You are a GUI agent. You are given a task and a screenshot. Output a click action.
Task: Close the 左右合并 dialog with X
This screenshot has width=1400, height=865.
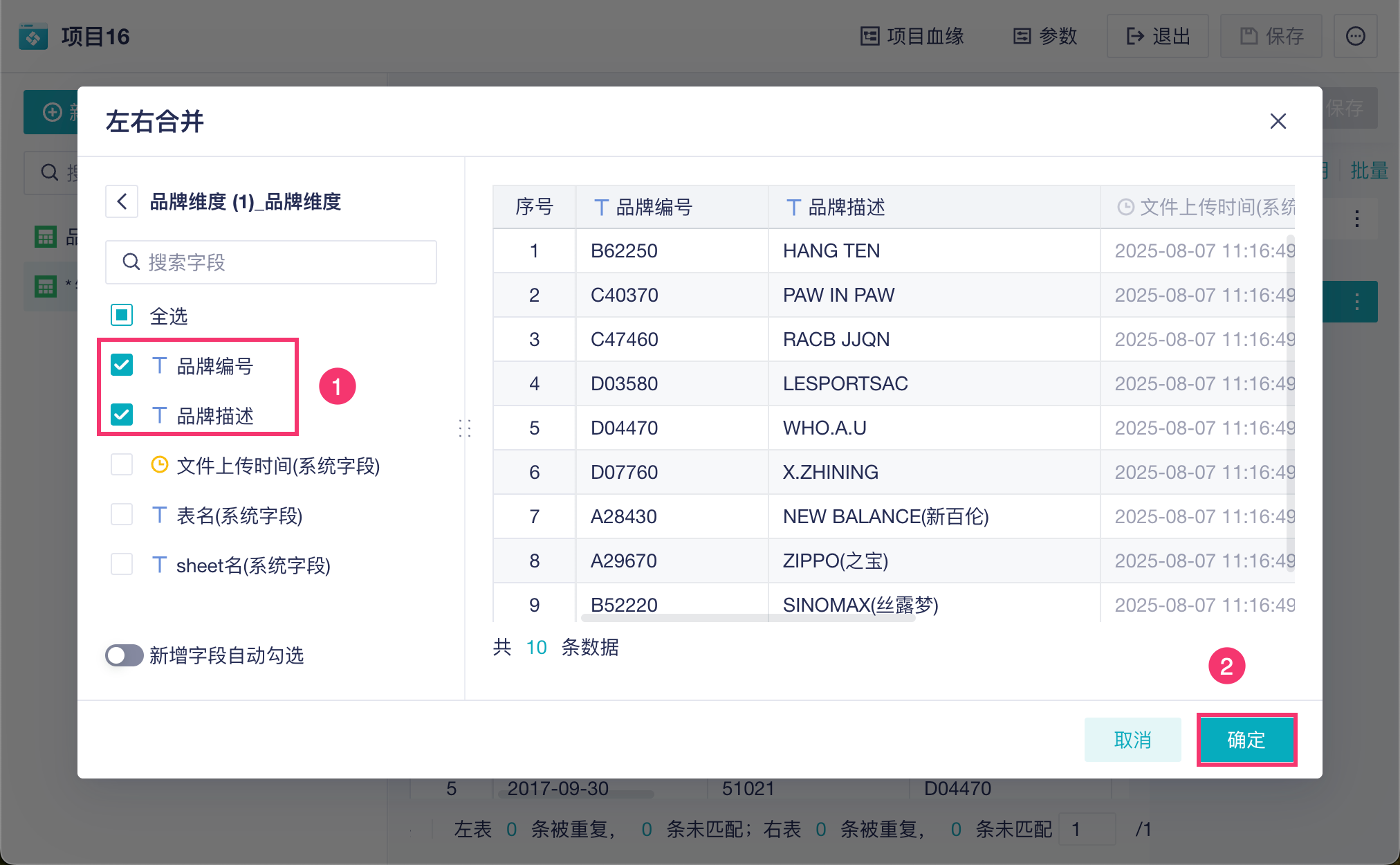pos(1278,121)
